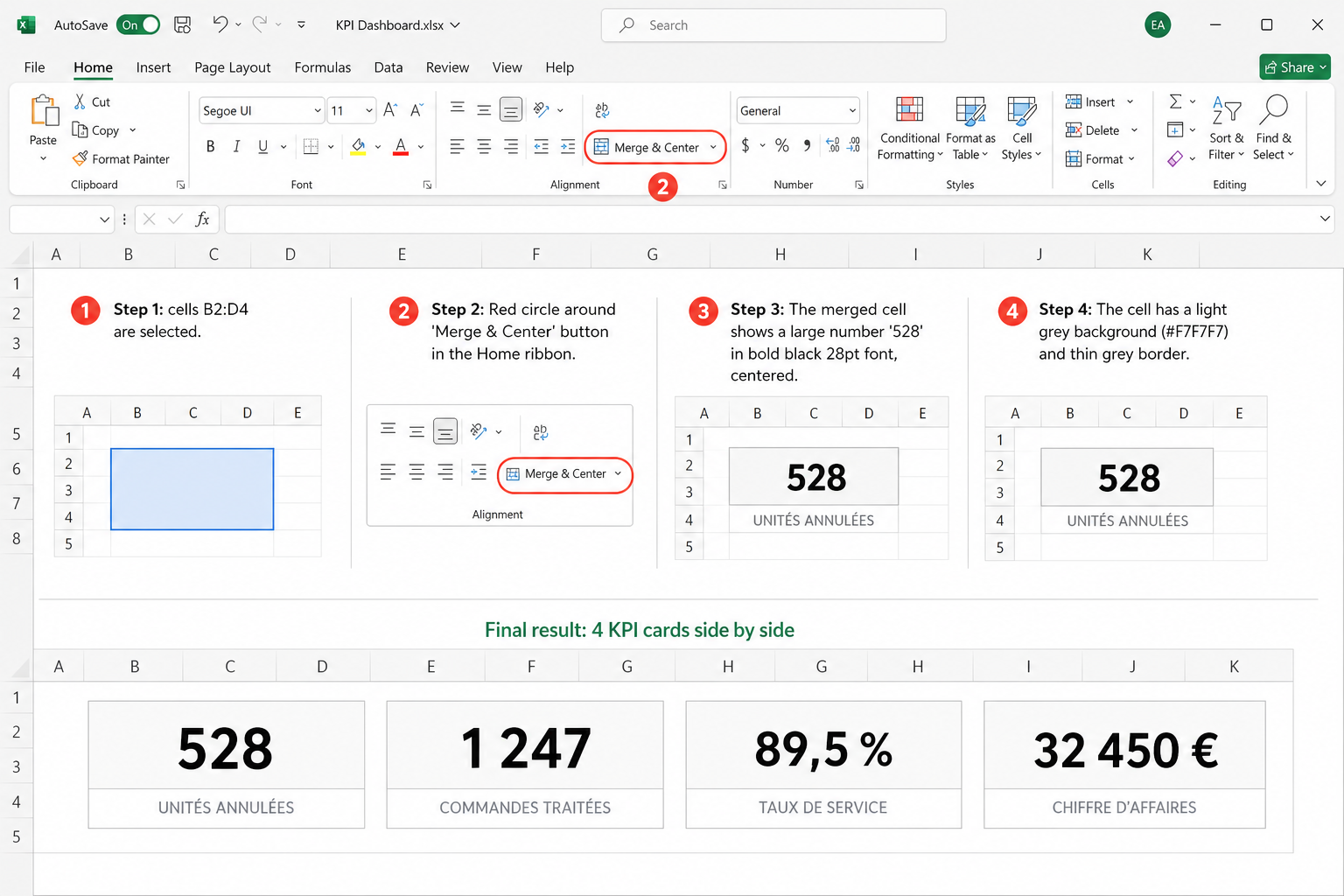This screenshot has width=1344, height=896.
Task: Switch to the Insert tab
Action: pyautogui.click(x=153, y=67)
